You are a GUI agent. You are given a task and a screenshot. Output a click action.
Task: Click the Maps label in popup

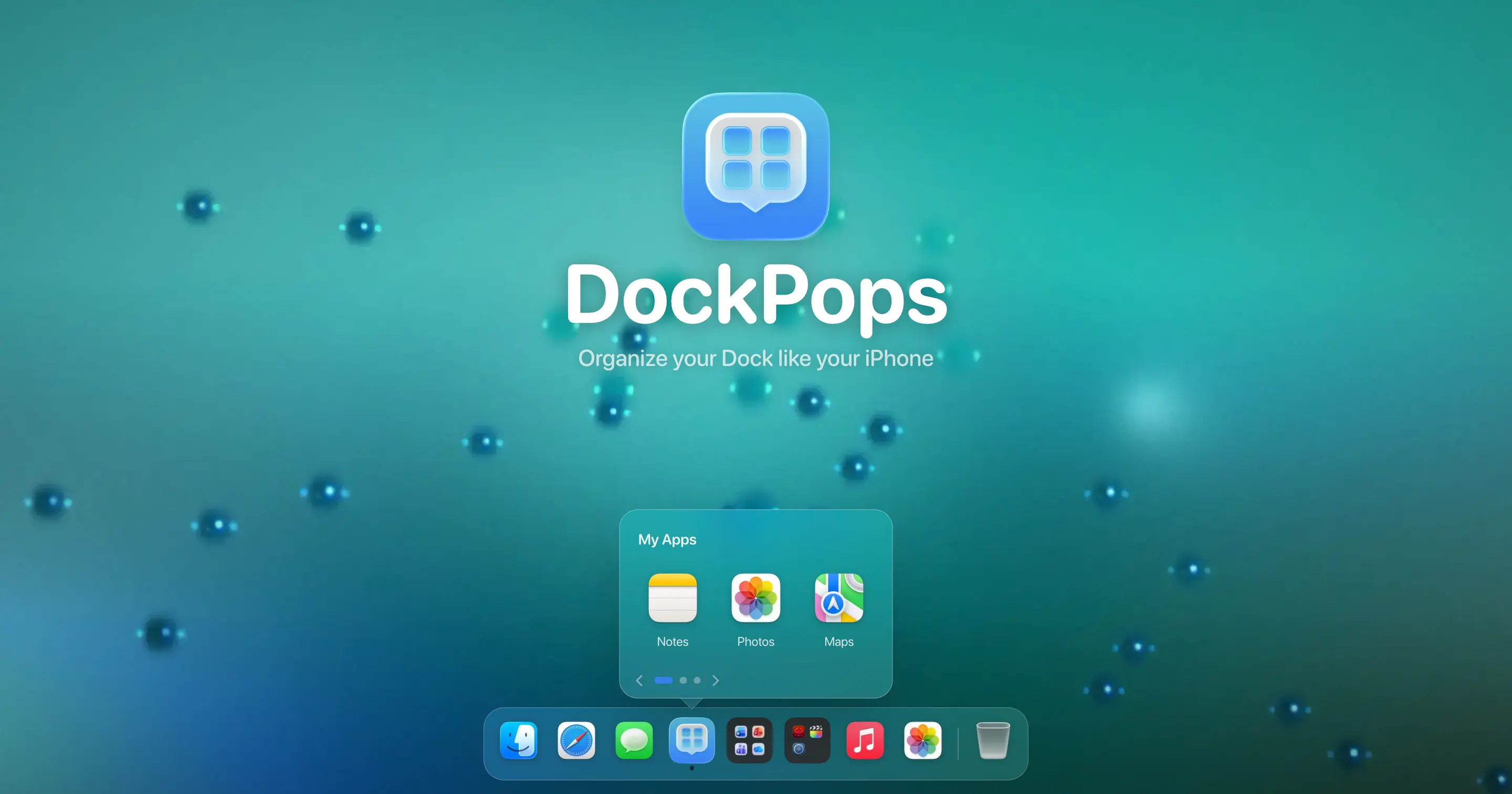pos(839,642)
